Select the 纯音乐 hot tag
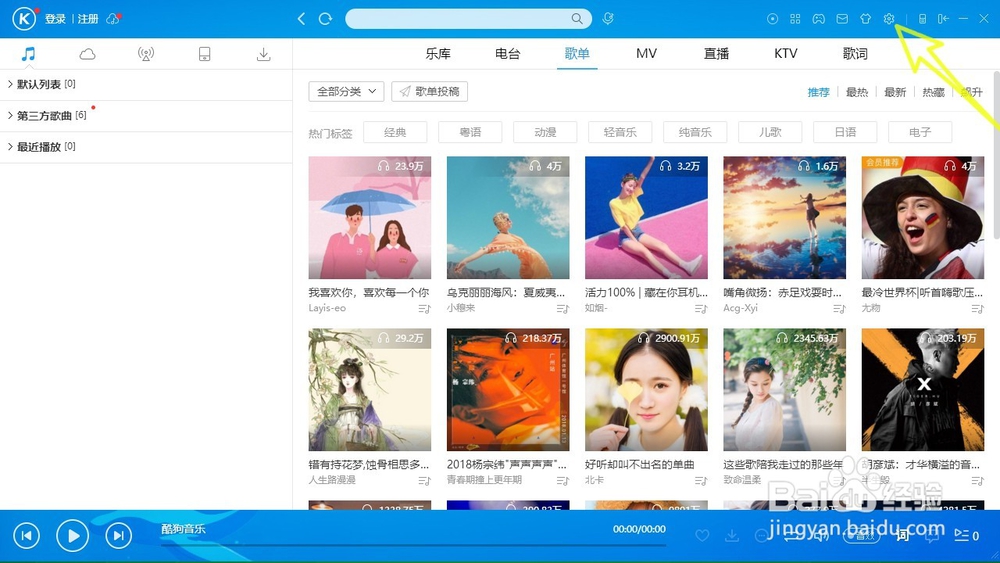 [x=695, y=132]
